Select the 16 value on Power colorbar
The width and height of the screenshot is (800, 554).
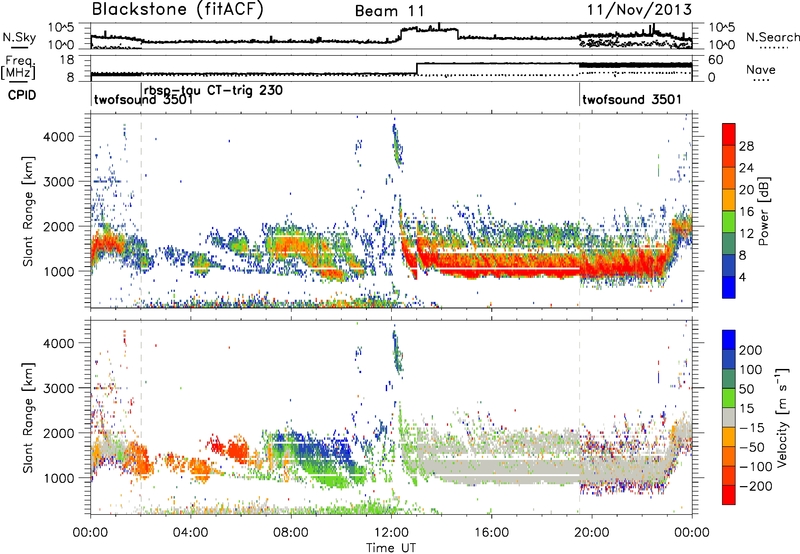tap(746, 212)
